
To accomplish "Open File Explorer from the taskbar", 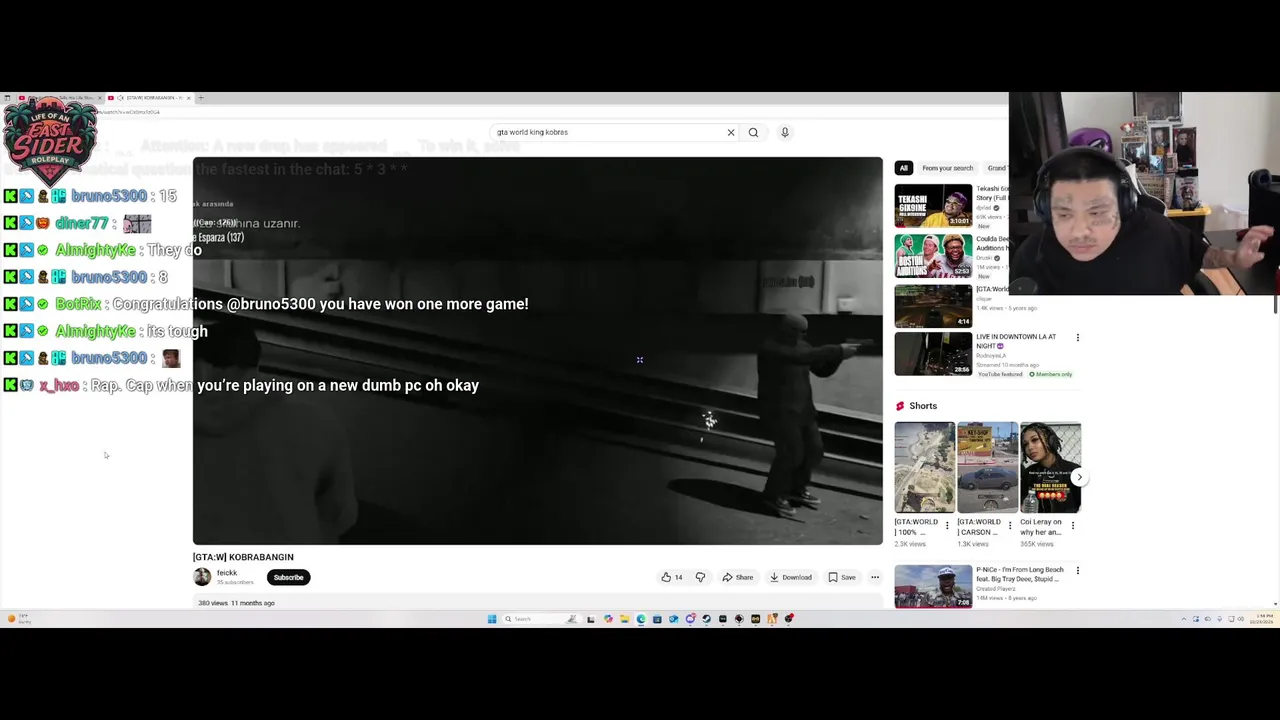I will click(x=624, y=619).
